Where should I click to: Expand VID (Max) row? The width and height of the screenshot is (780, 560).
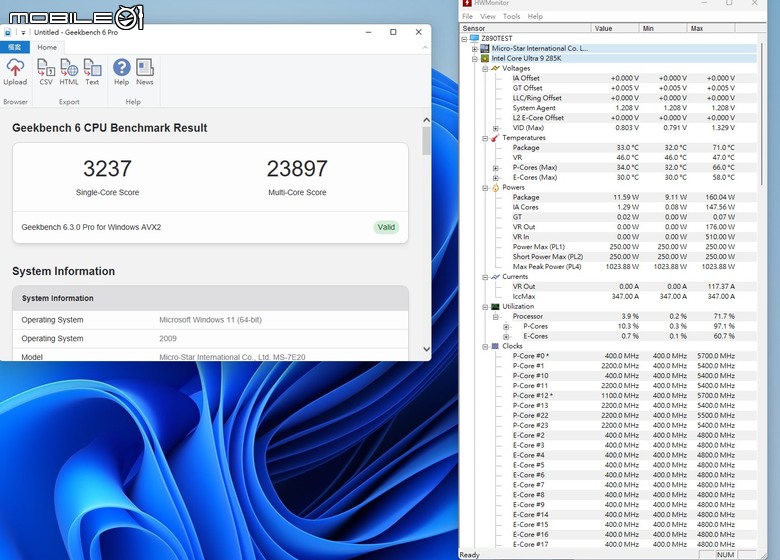pos(495,128)
